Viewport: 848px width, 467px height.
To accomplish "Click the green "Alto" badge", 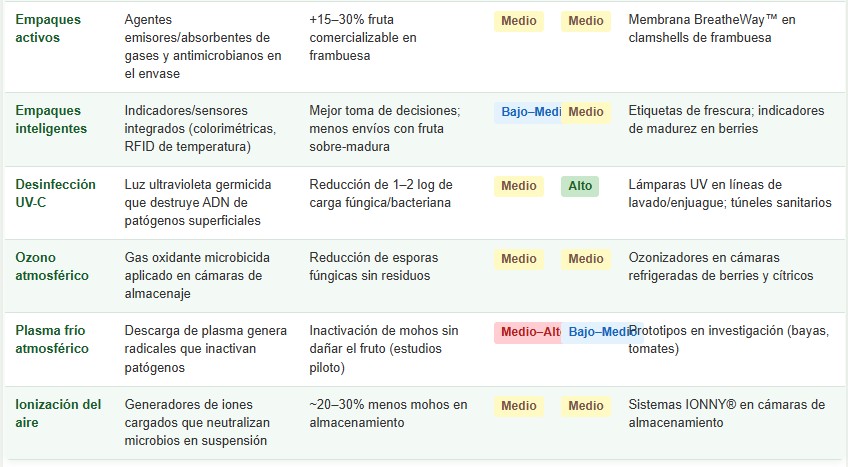I will [580, 186].
